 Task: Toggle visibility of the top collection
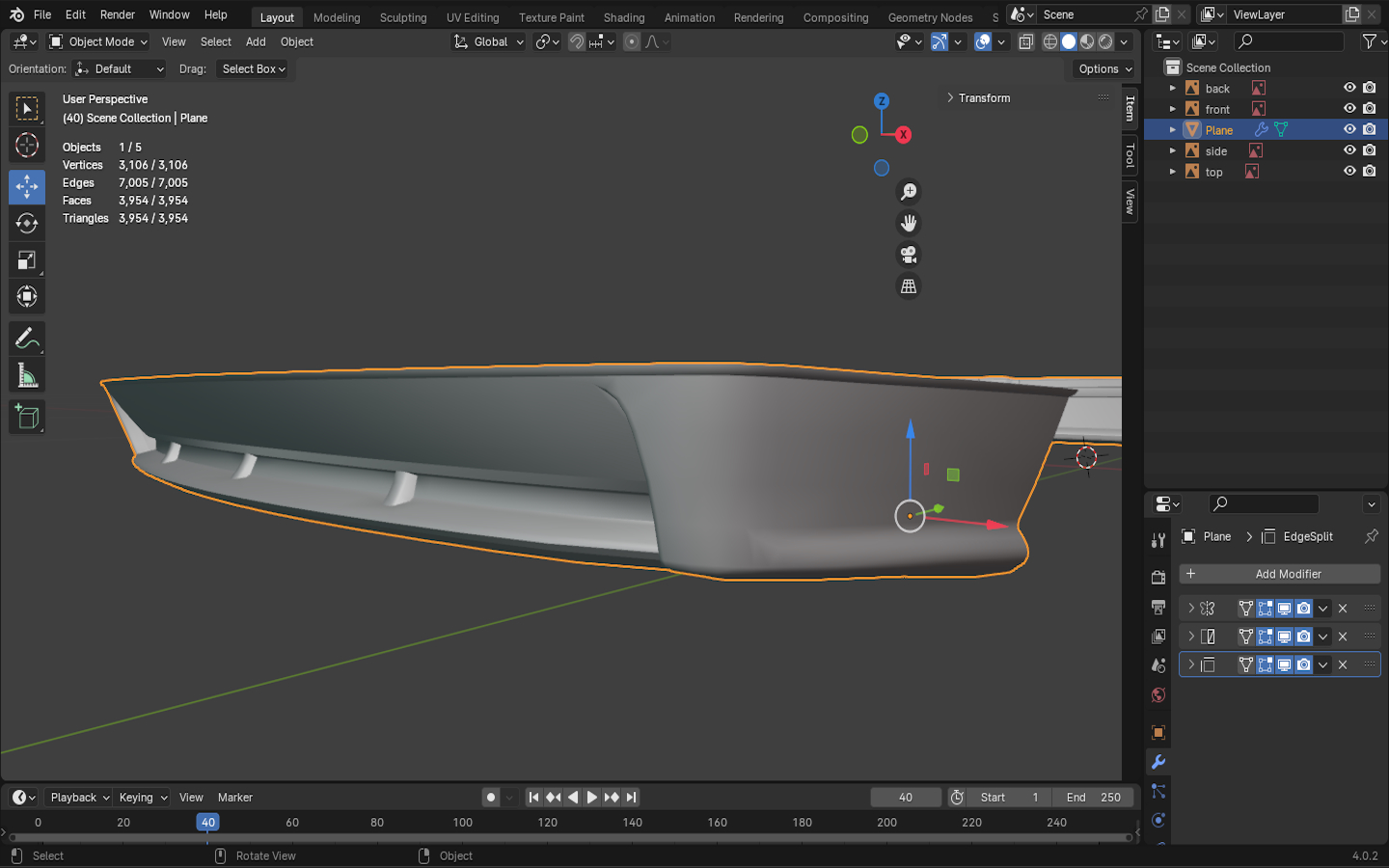coord(1349,172)
